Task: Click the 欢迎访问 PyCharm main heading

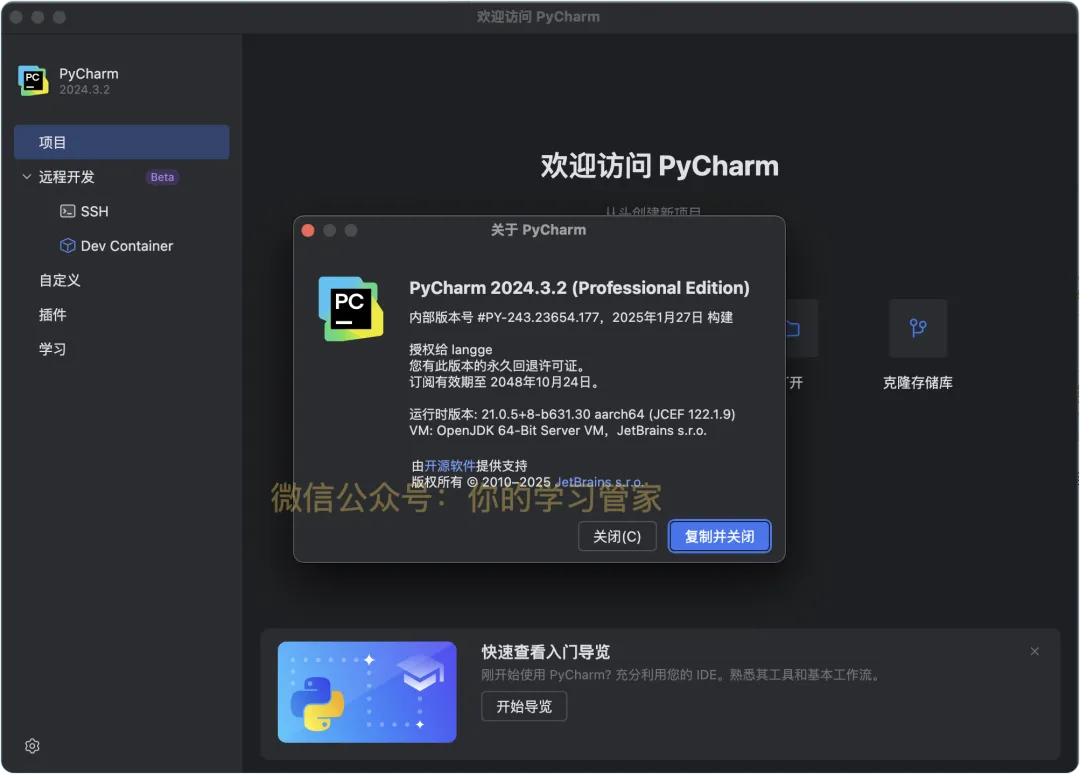Action: (x=660, y=166)
